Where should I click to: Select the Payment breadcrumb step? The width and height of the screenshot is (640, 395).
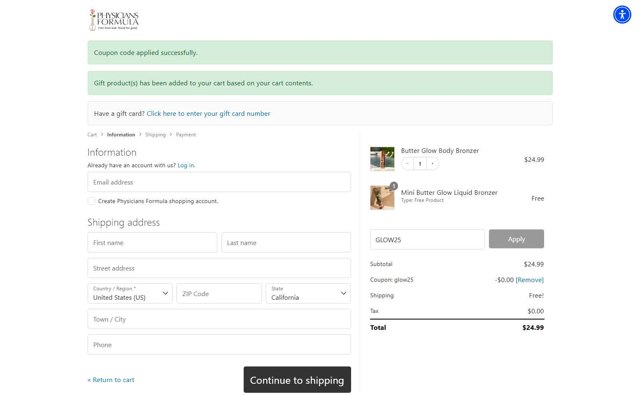(x=186, y=135)
